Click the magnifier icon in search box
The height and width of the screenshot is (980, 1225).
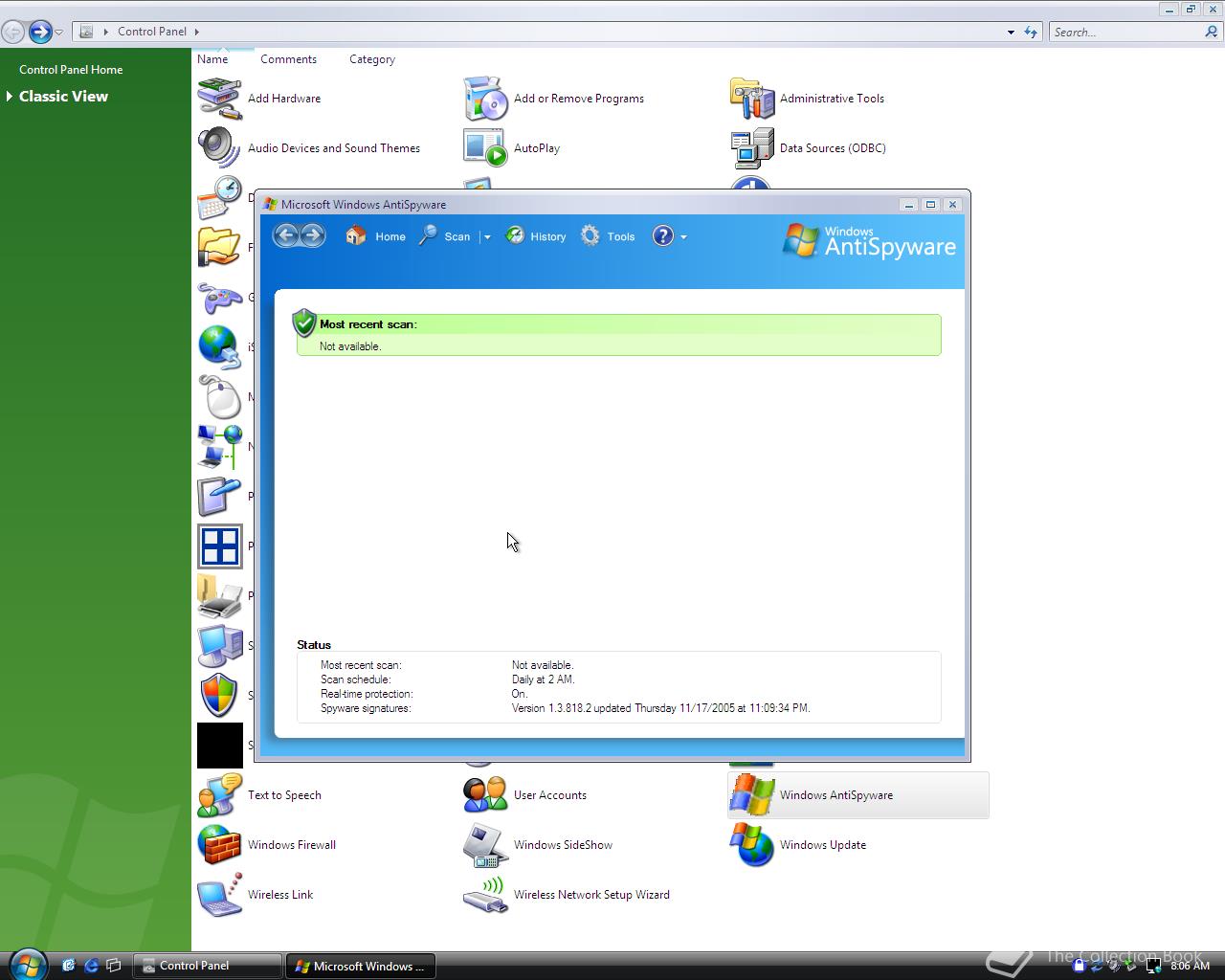[1212, 32]
